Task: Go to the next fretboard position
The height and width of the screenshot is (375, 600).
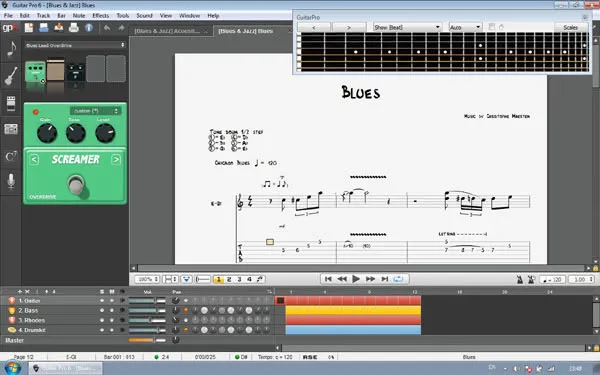Action: [349, 27]
